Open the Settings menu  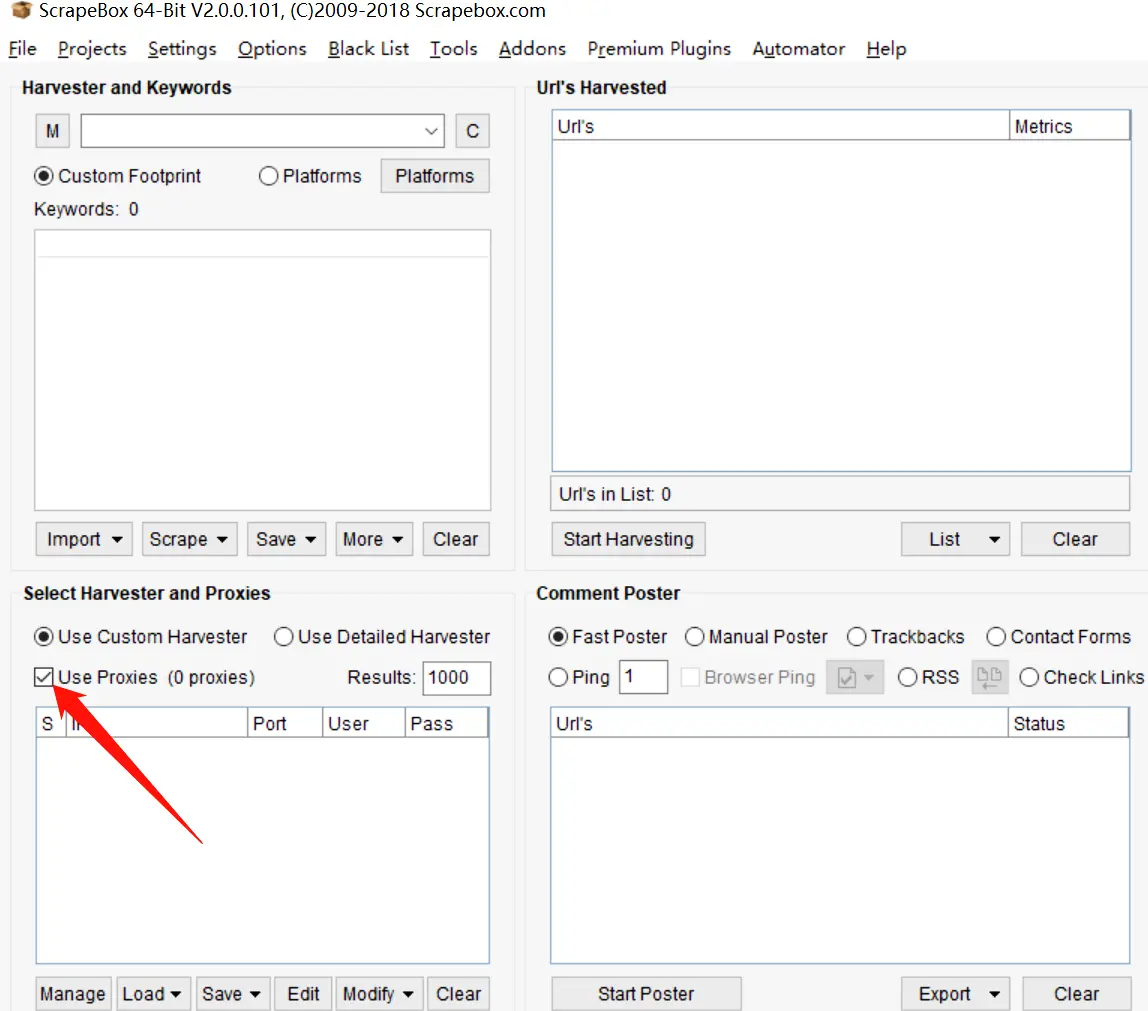click(182, 49)
